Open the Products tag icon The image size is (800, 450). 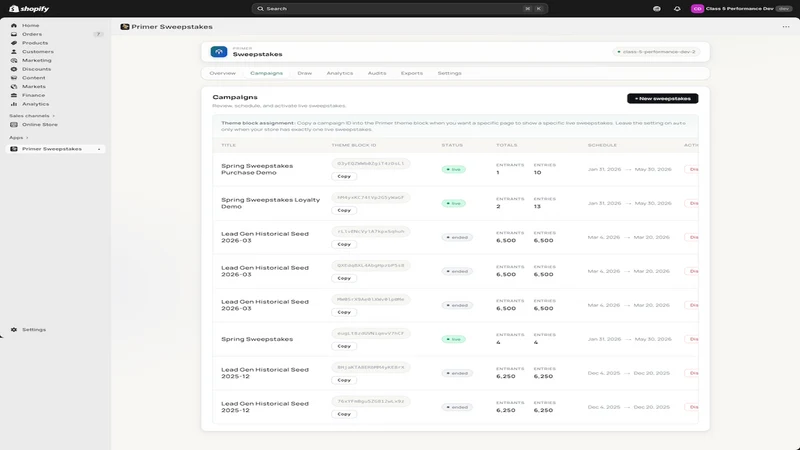coord(14,43)
